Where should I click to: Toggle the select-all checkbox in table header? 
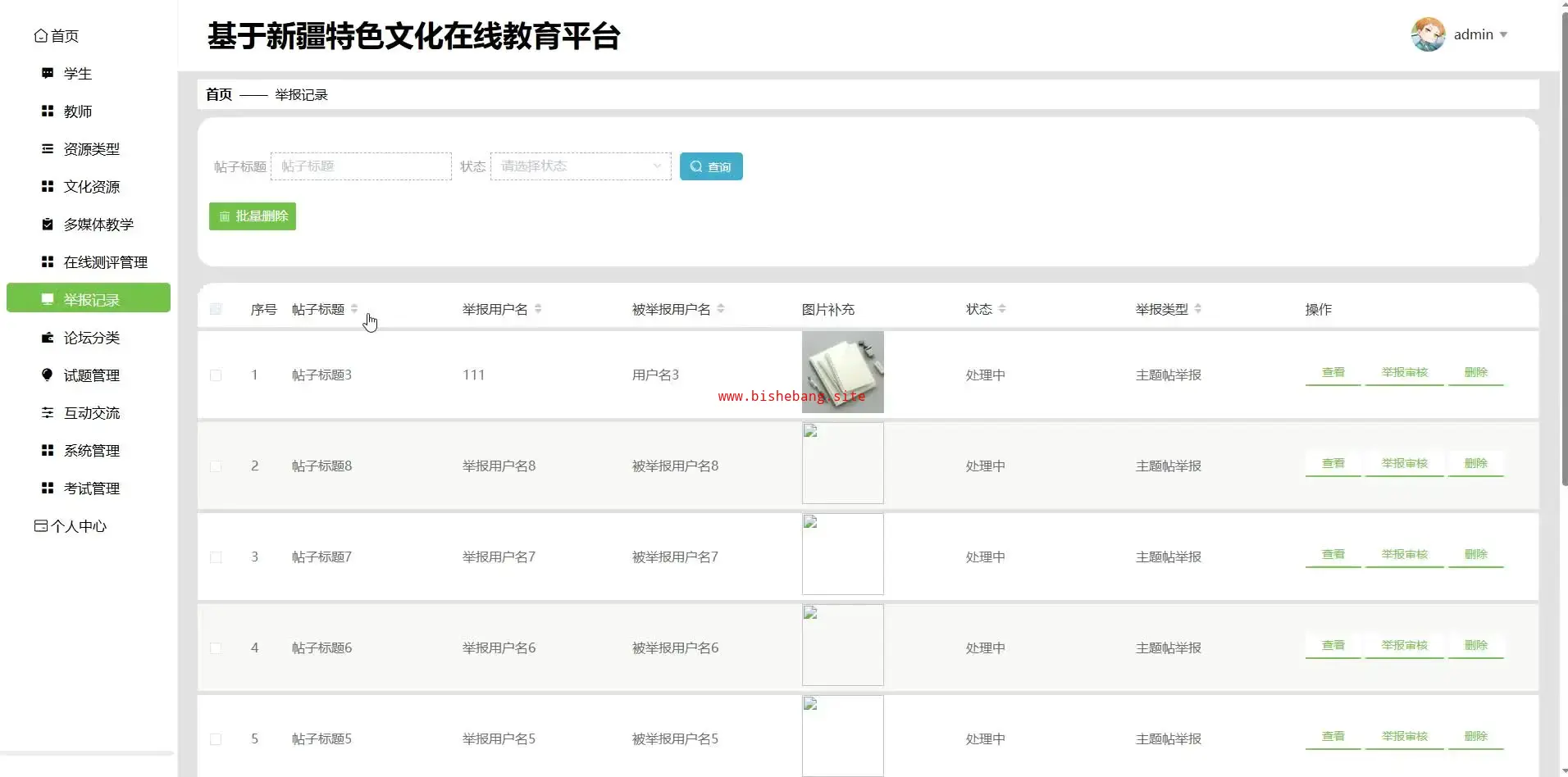[216, 309]
